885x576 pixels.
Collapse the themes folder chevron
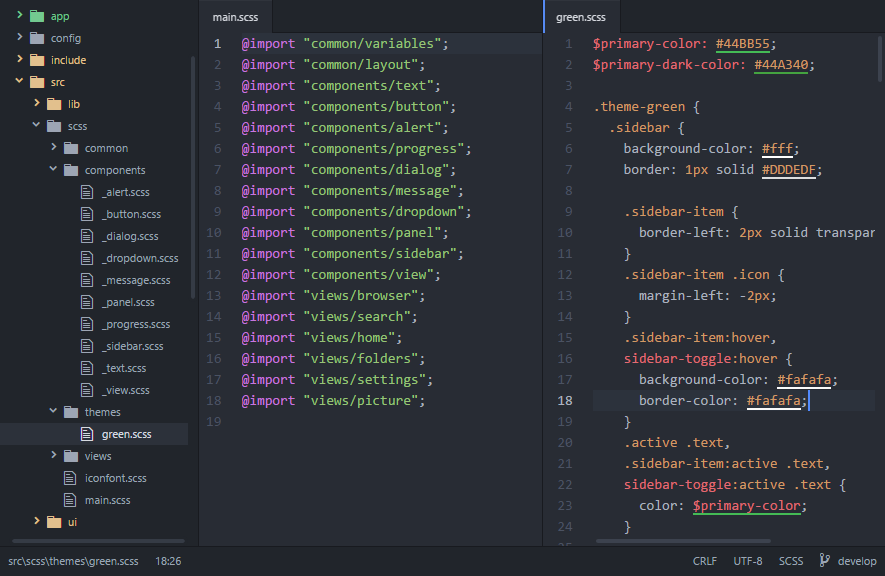[x=54, y=411]
